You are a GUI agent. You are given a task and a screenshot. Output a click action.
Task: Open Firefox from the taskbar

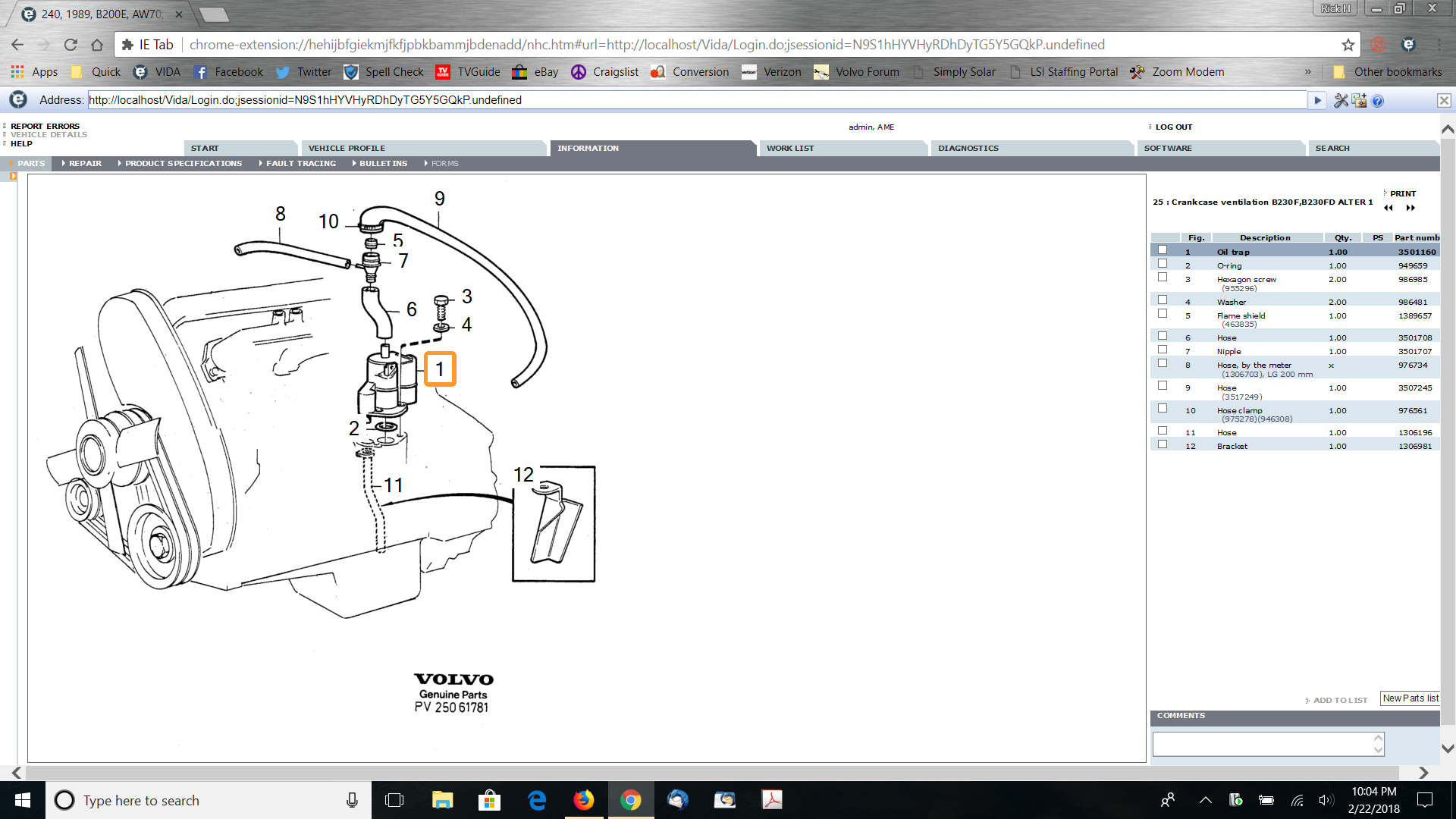tap(583, 800)
